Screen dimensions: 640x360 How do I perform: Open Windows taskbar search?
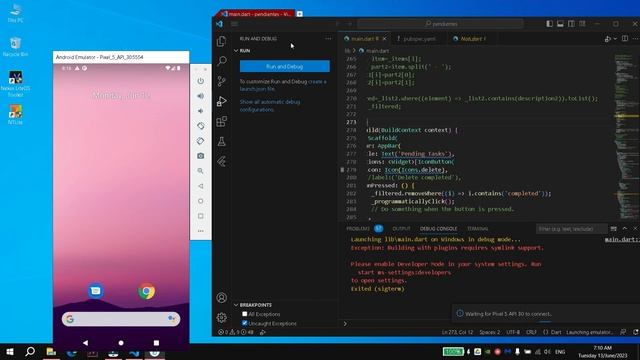point(30,352)
